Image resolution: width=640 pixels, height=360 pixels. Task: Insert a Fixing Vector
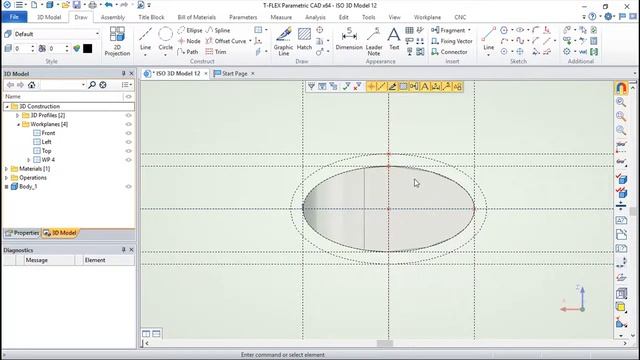tap(452, 41)
